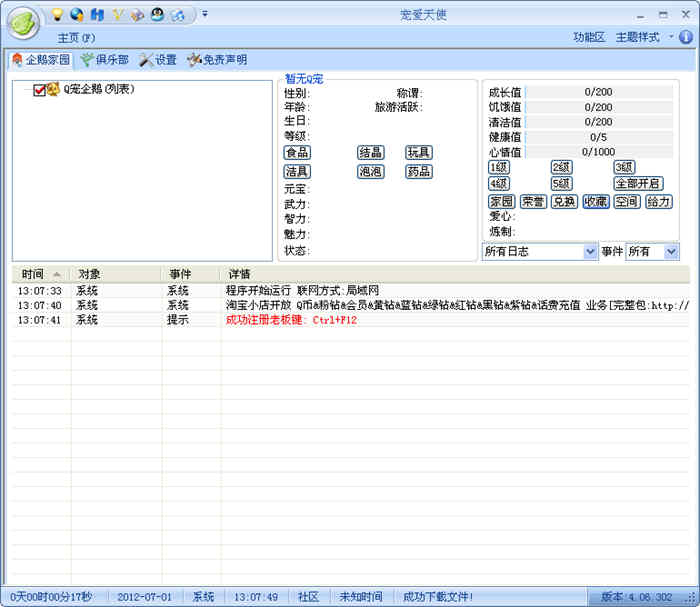Sort the log by the 时间 column header
Screen dimensions: 700x607
(41, 274)
